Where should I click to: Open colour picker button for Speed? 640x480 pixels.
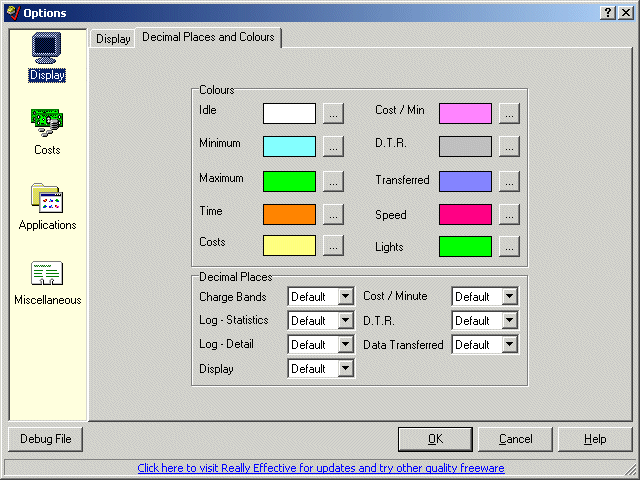coord(509,214)
